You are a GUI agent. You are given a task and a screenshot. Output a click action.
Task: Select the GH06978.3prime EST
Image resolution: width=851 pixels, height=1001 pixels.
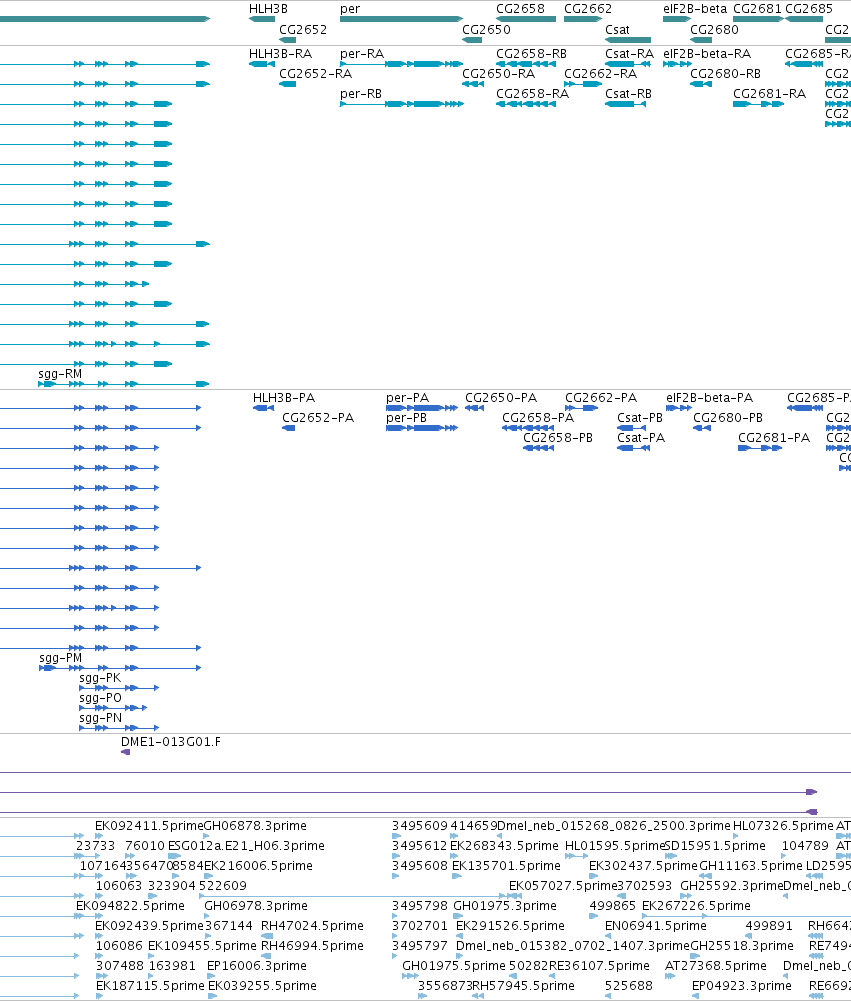(x=207, y=916)
